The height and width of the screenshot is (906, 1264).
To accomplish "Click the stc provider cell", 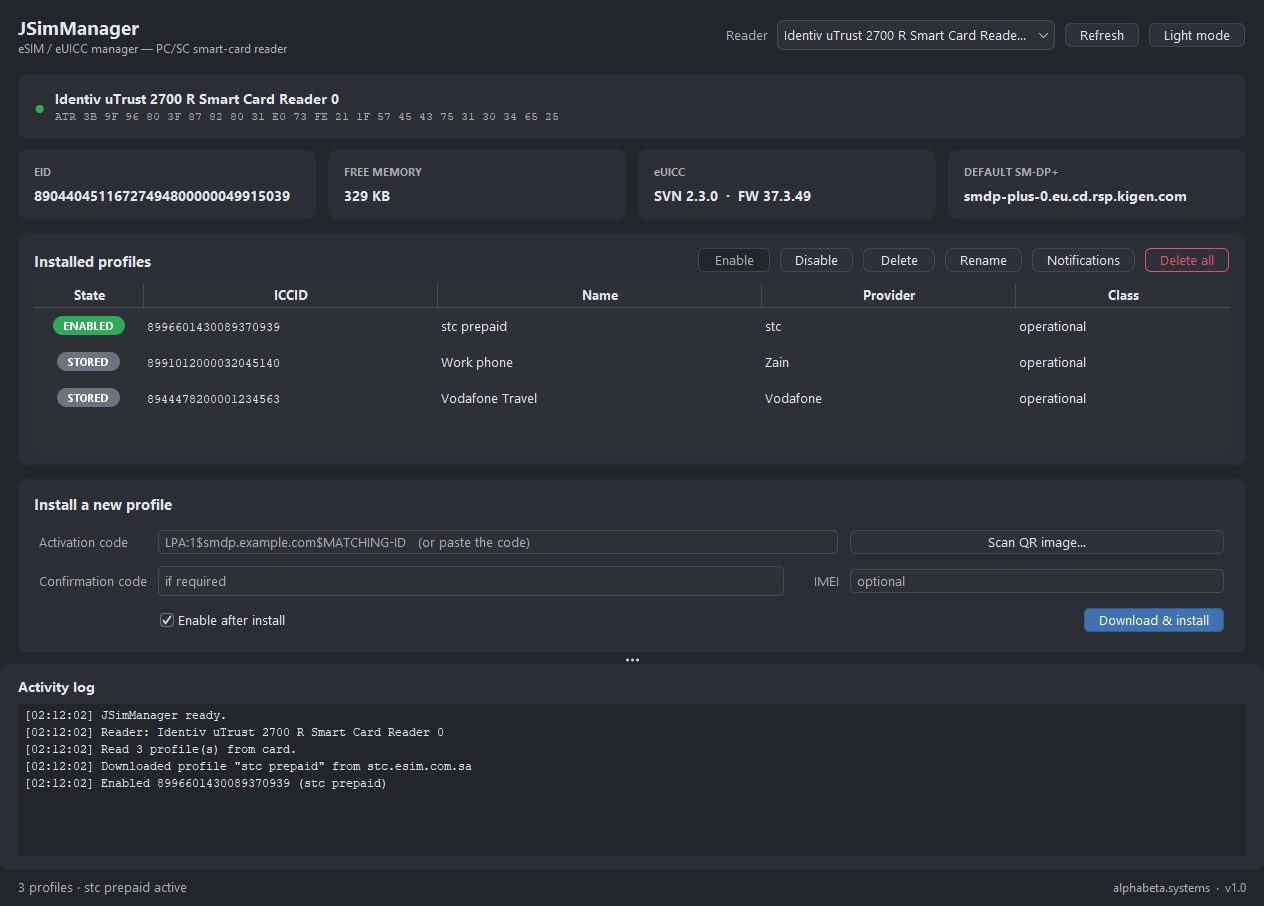I will (889, 327).
